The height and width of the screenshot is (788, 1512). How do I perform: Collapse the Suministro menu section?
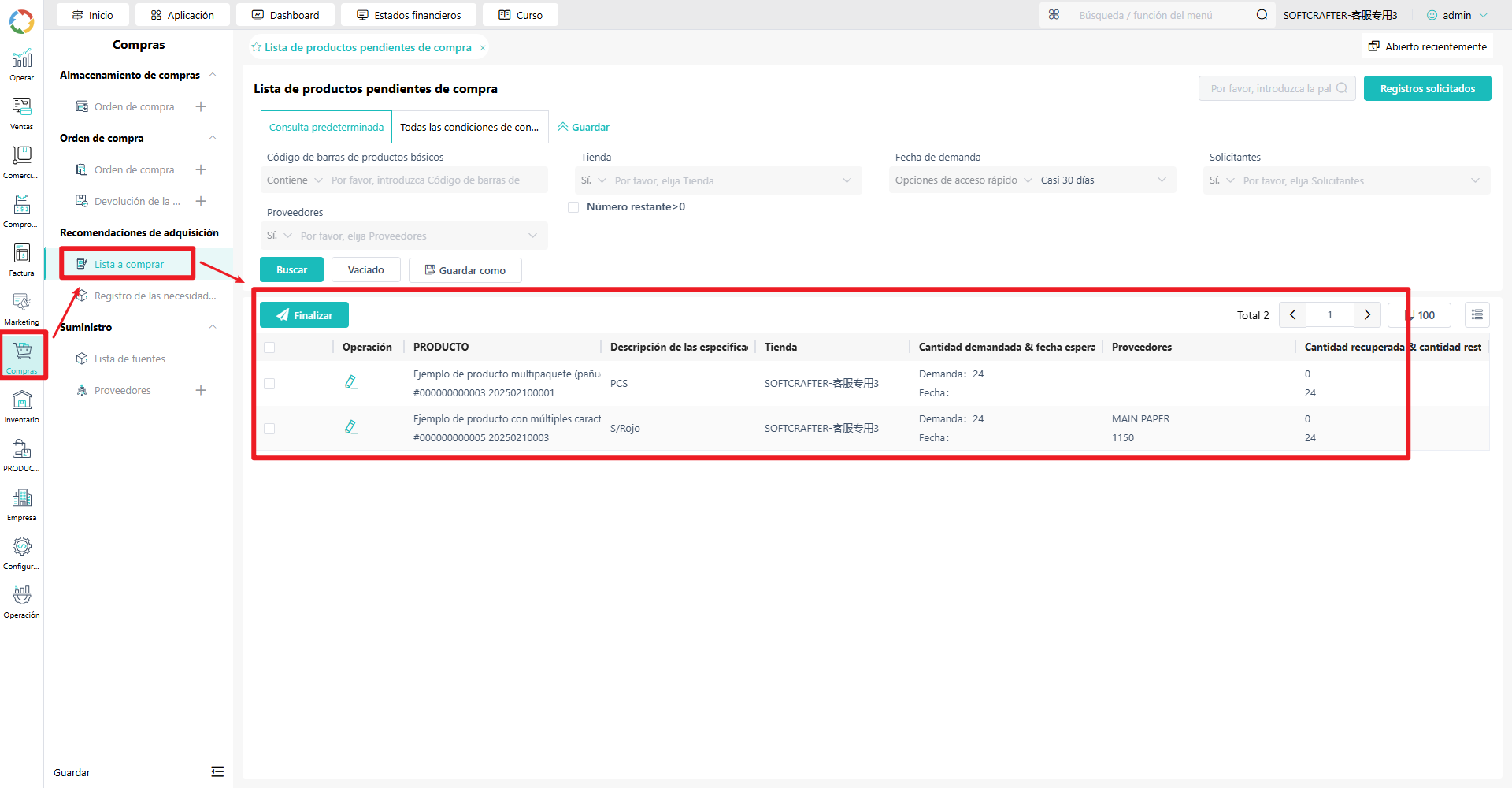click(213, 327)
